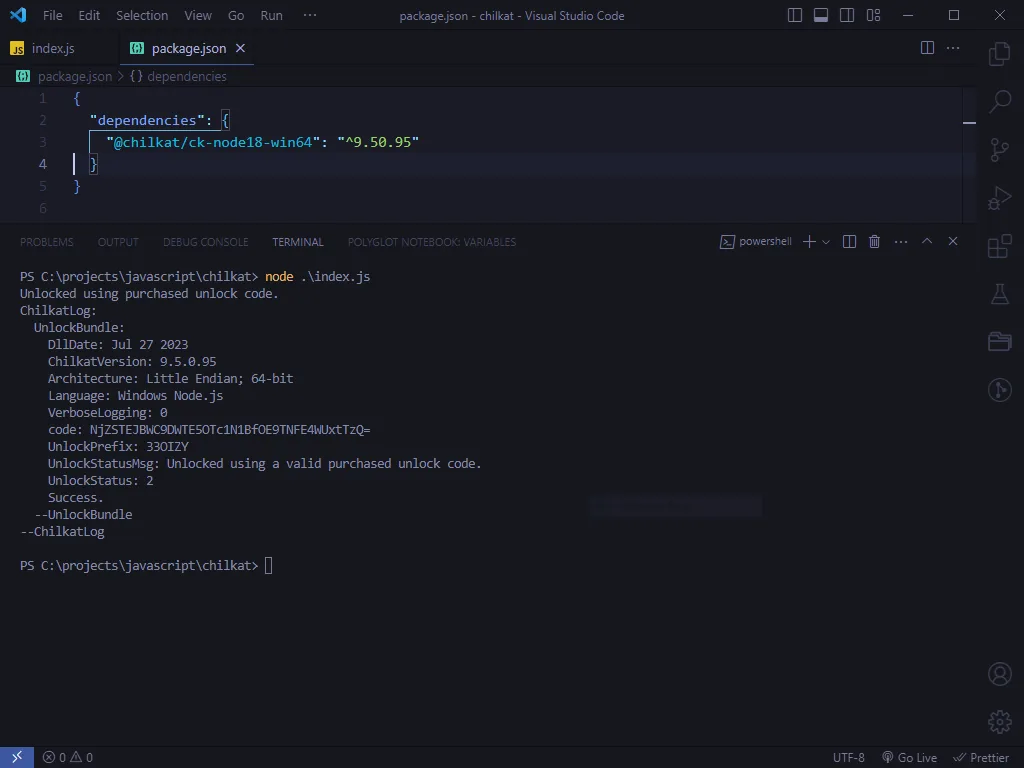
Task: Click the "node .\index.js" command text
Action: [317, 276]
